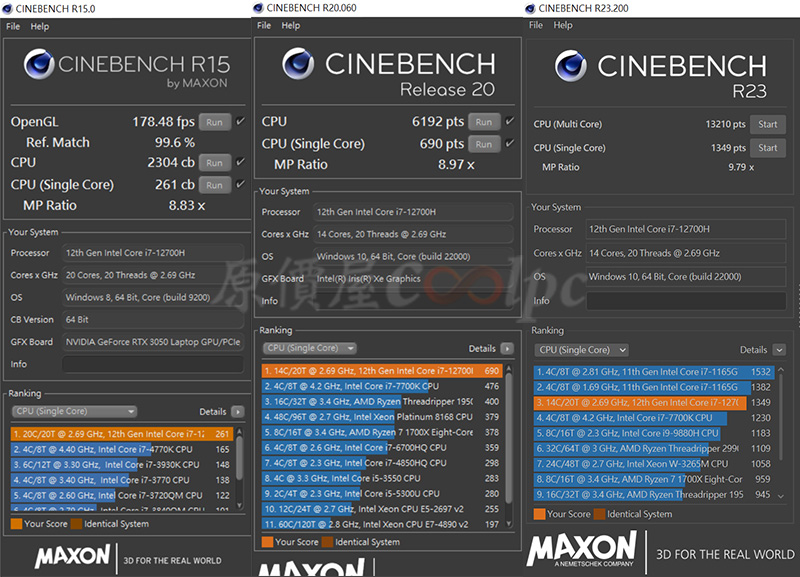Run CPU (Single Core) test in R20

(484, 144)
